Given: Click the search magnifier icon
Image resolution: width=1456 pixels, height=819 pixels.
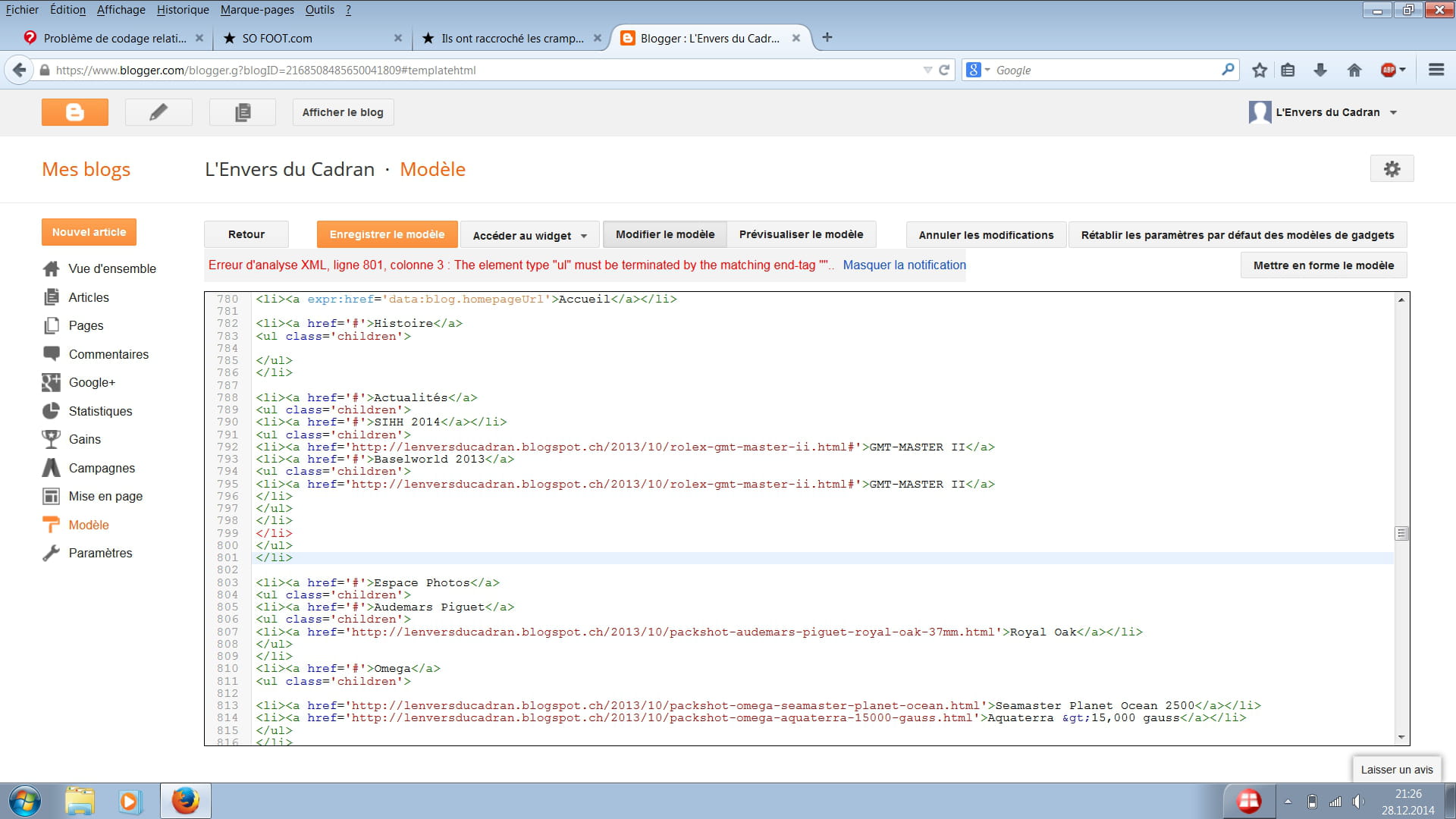Looking at the screenshot, I should [1228, 69].
